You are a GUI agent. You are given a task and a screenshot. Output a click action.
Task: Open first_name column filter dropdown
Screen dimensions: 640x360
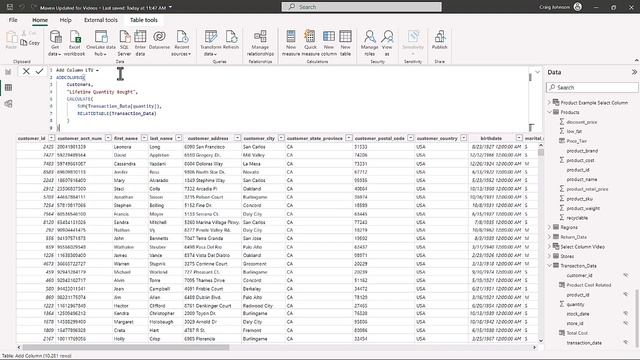pos(144,138)
